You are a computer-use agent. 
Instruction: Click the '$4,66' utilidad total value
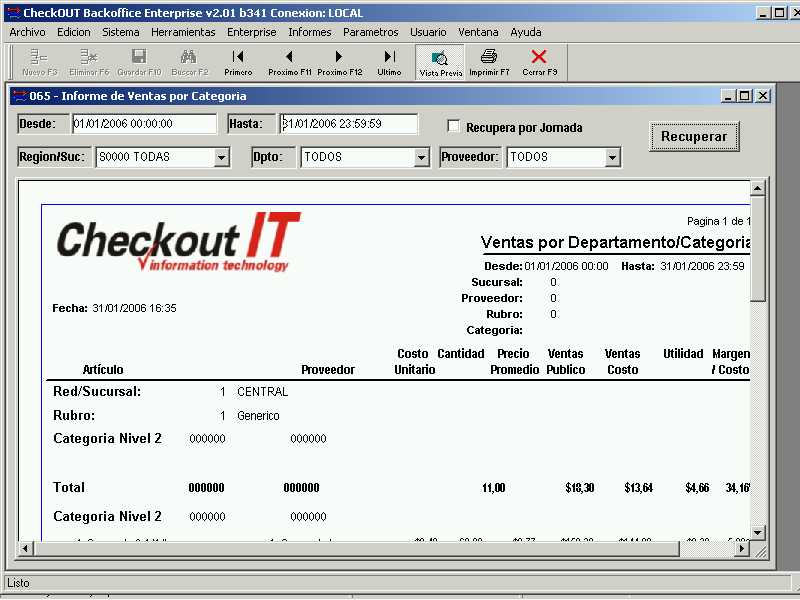[x=697, y=488]
